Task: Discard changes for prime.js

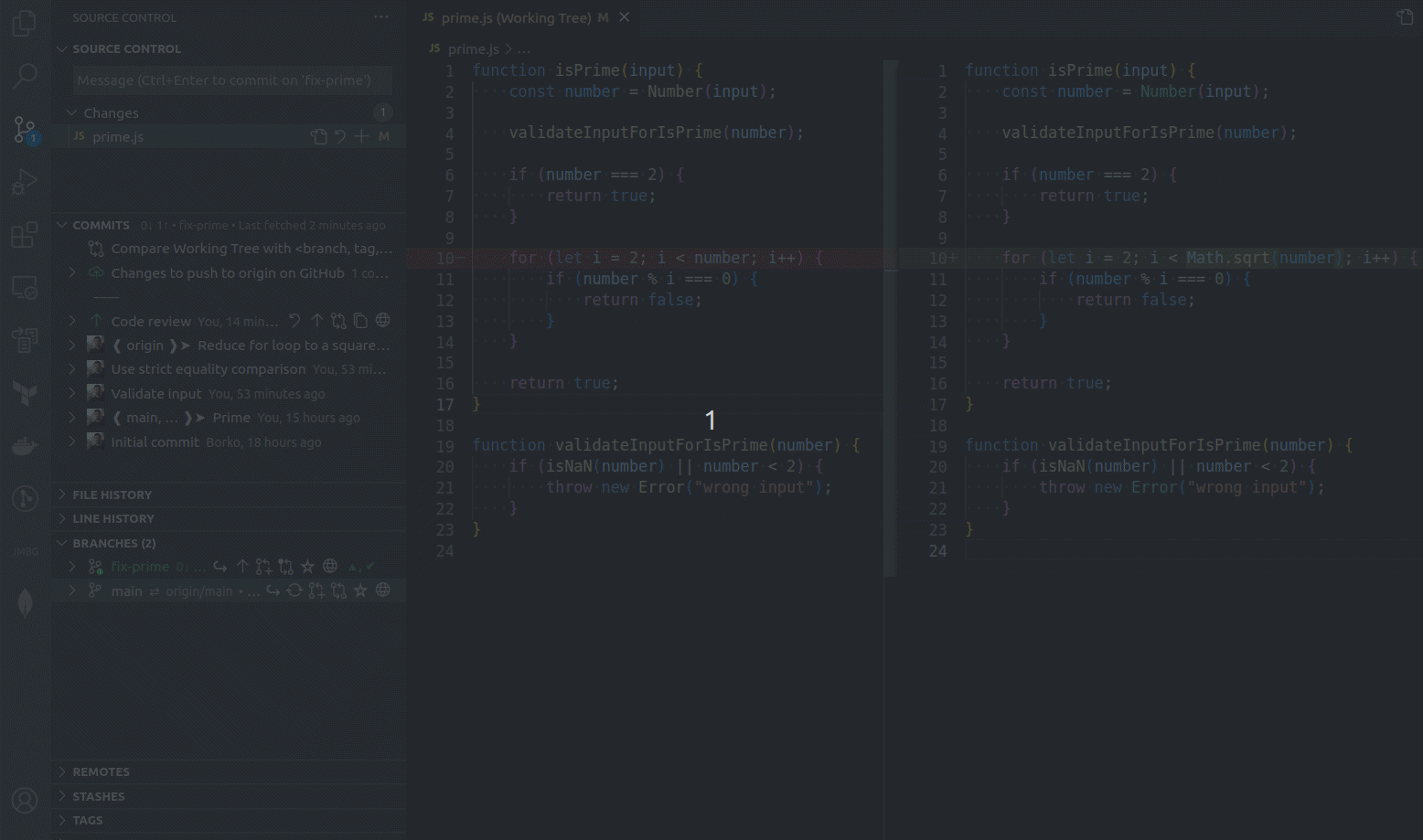Action: point(340,136)
